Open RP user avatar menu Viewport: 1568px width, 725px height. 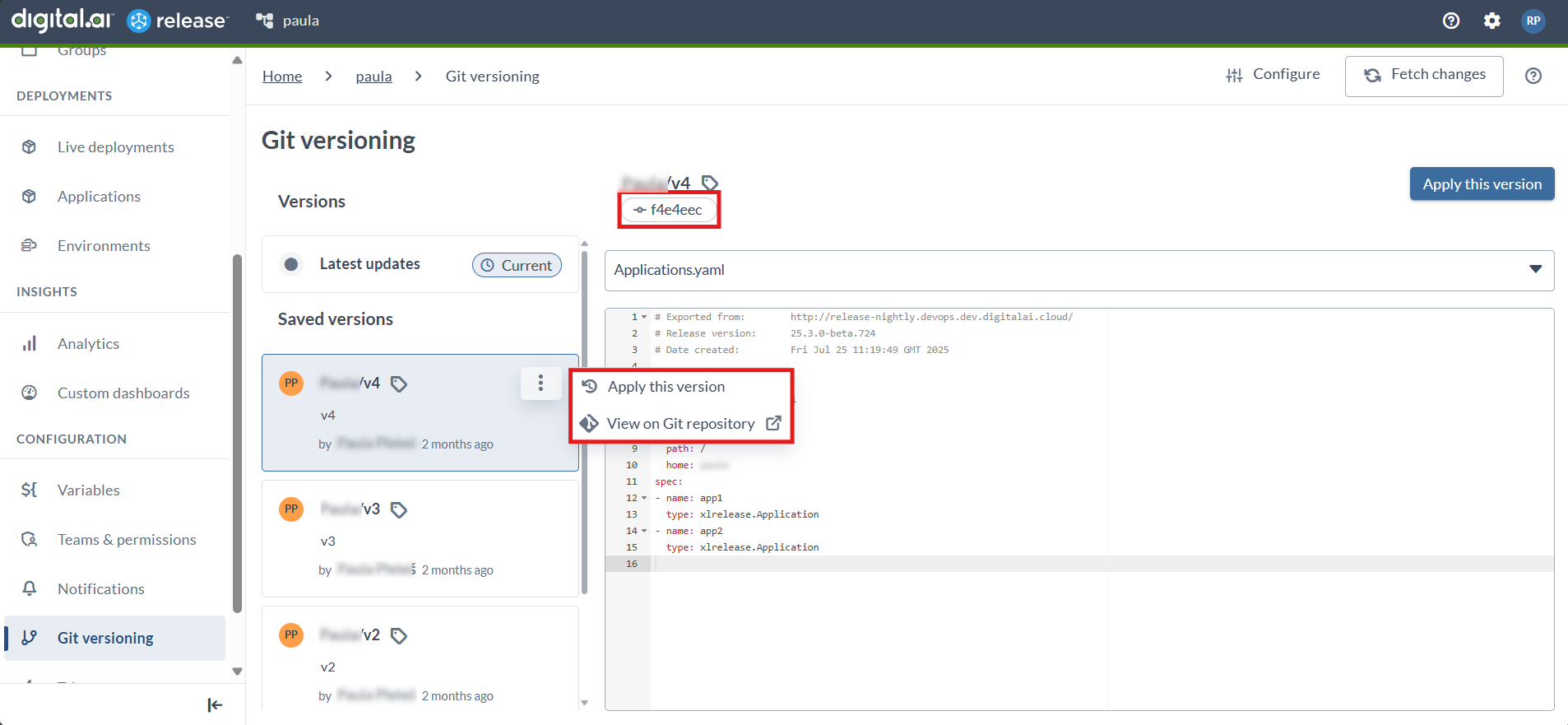pyautogui.click(x=1533, y=21)
